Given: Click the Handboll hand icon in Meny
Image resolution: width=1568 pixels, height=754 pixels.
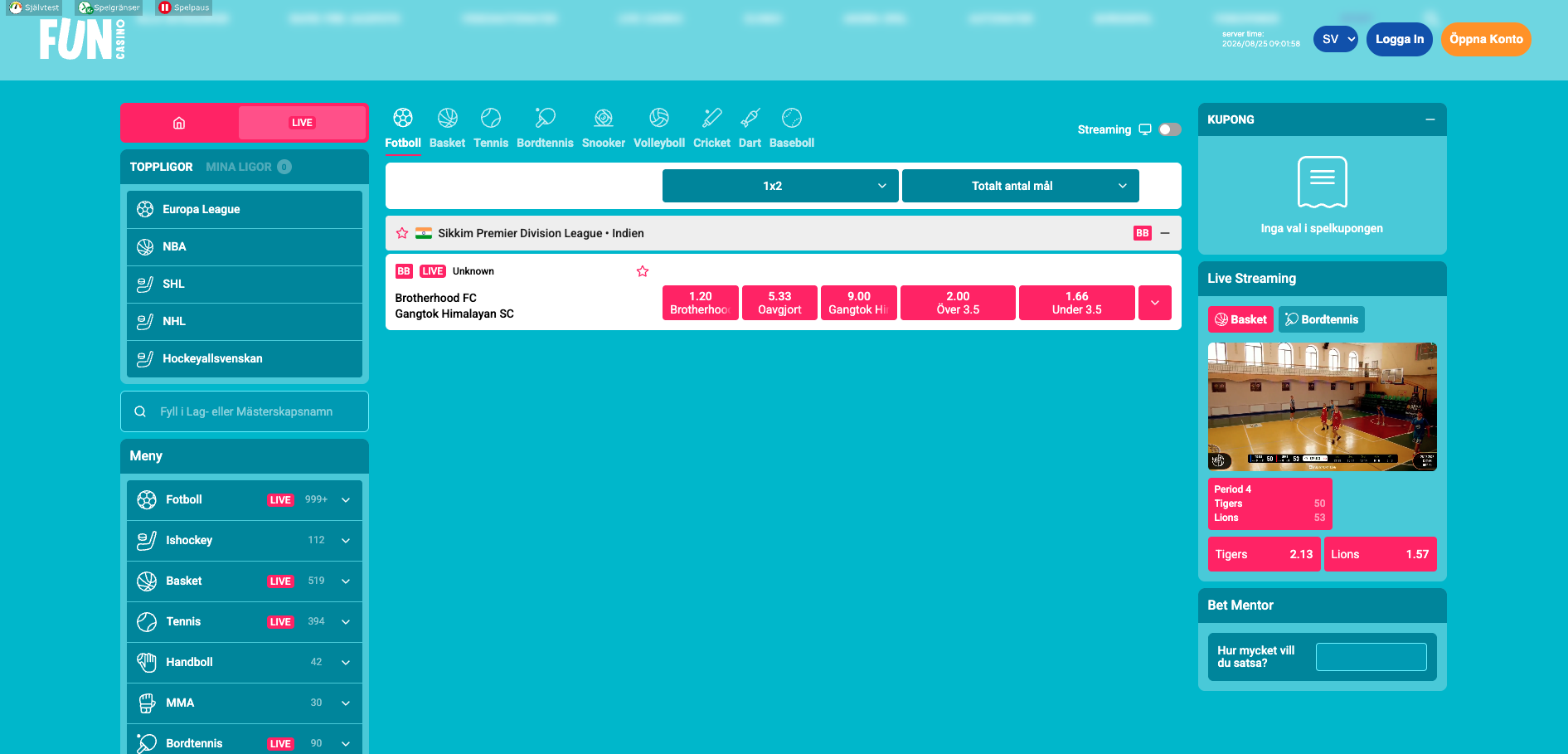Looking at the screenshot, I should click(x=147, y=662).
